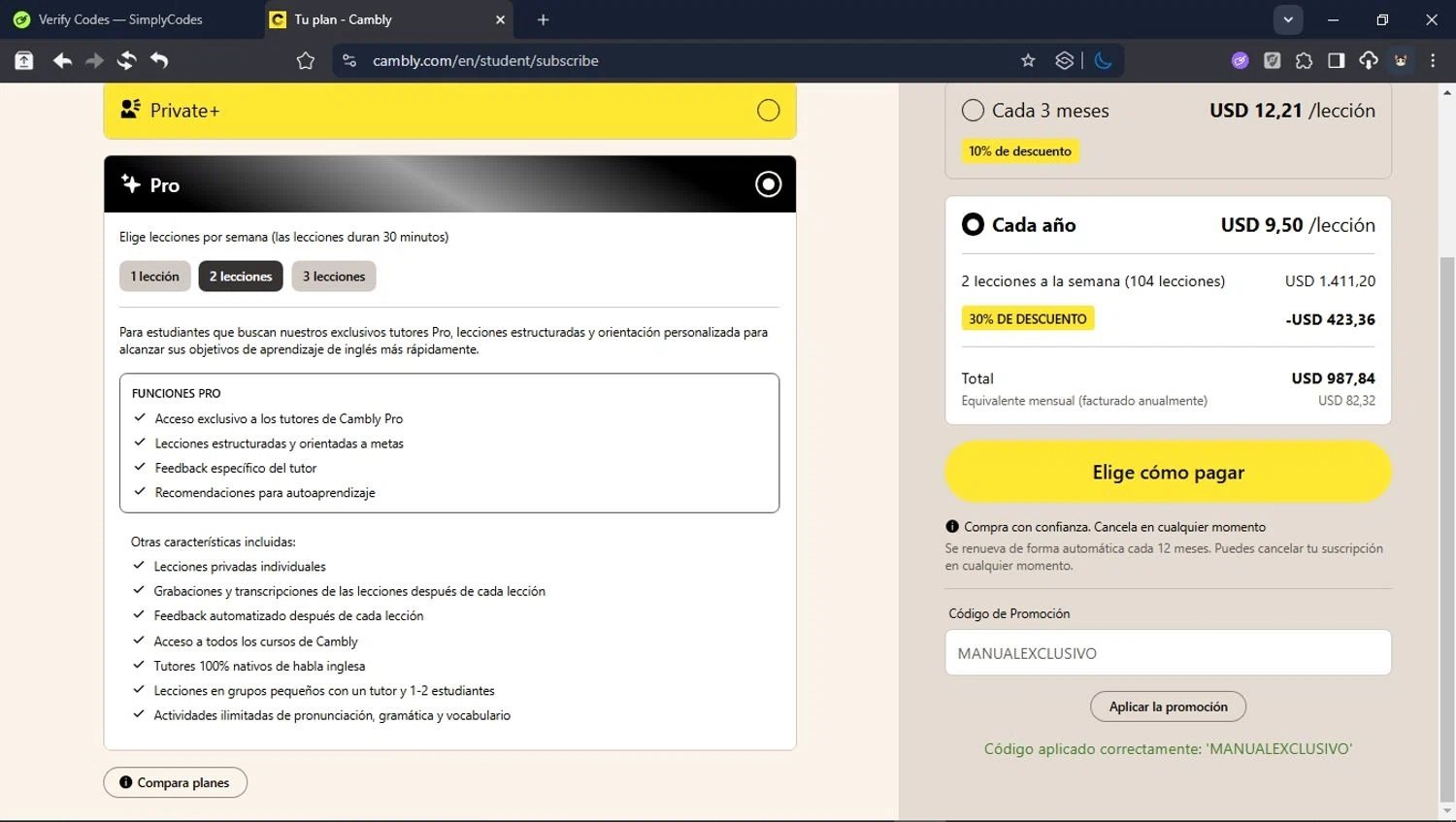1456x822 pixels.
Task: Bookmark page with the star left of the address bar
Action: click(x=306, y=61)
